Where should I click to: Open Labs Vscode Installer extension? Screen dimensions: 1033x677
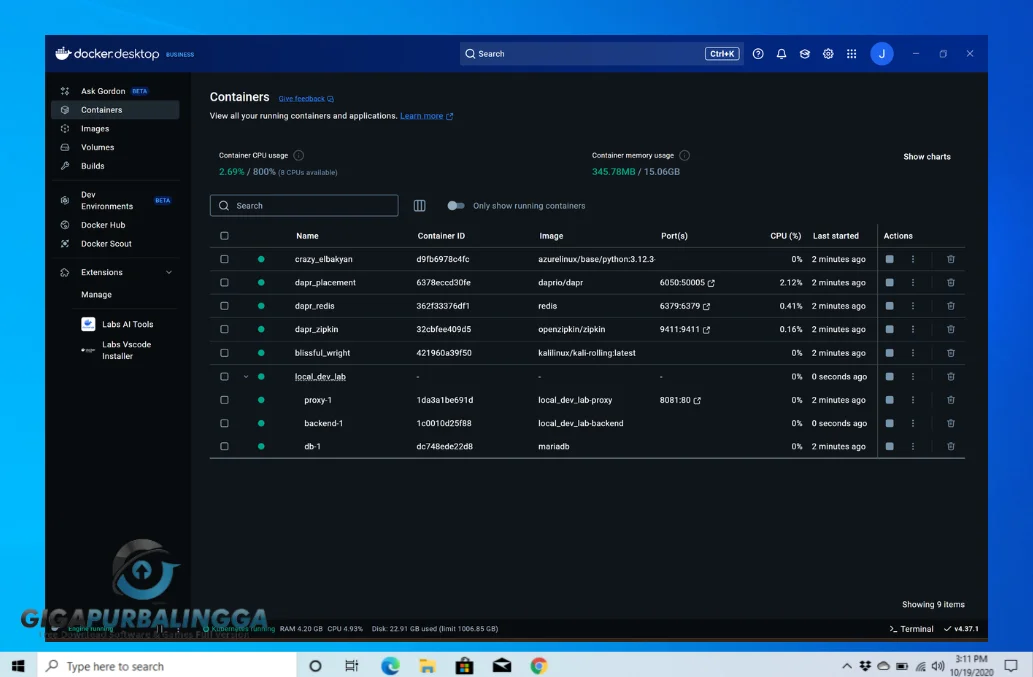116,350
